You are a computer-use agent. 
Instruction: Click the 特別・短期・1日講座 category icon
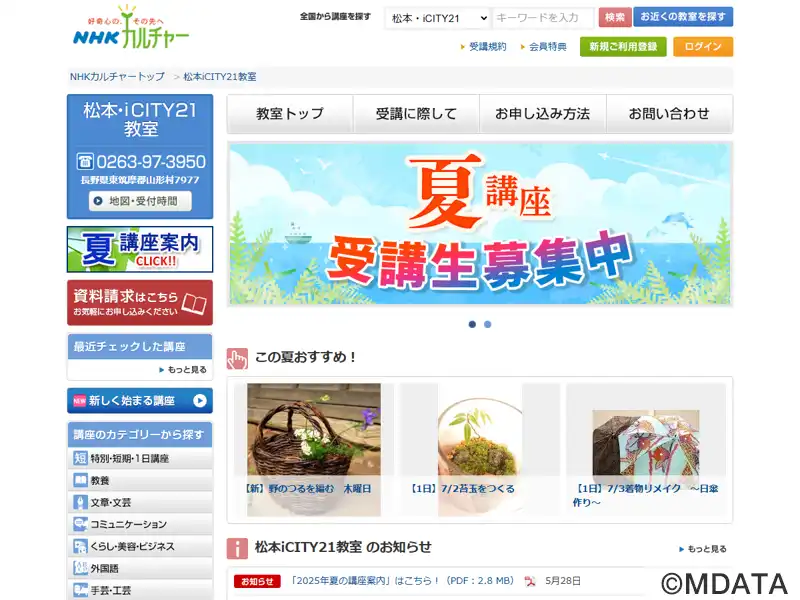click(x=80, y=458)
